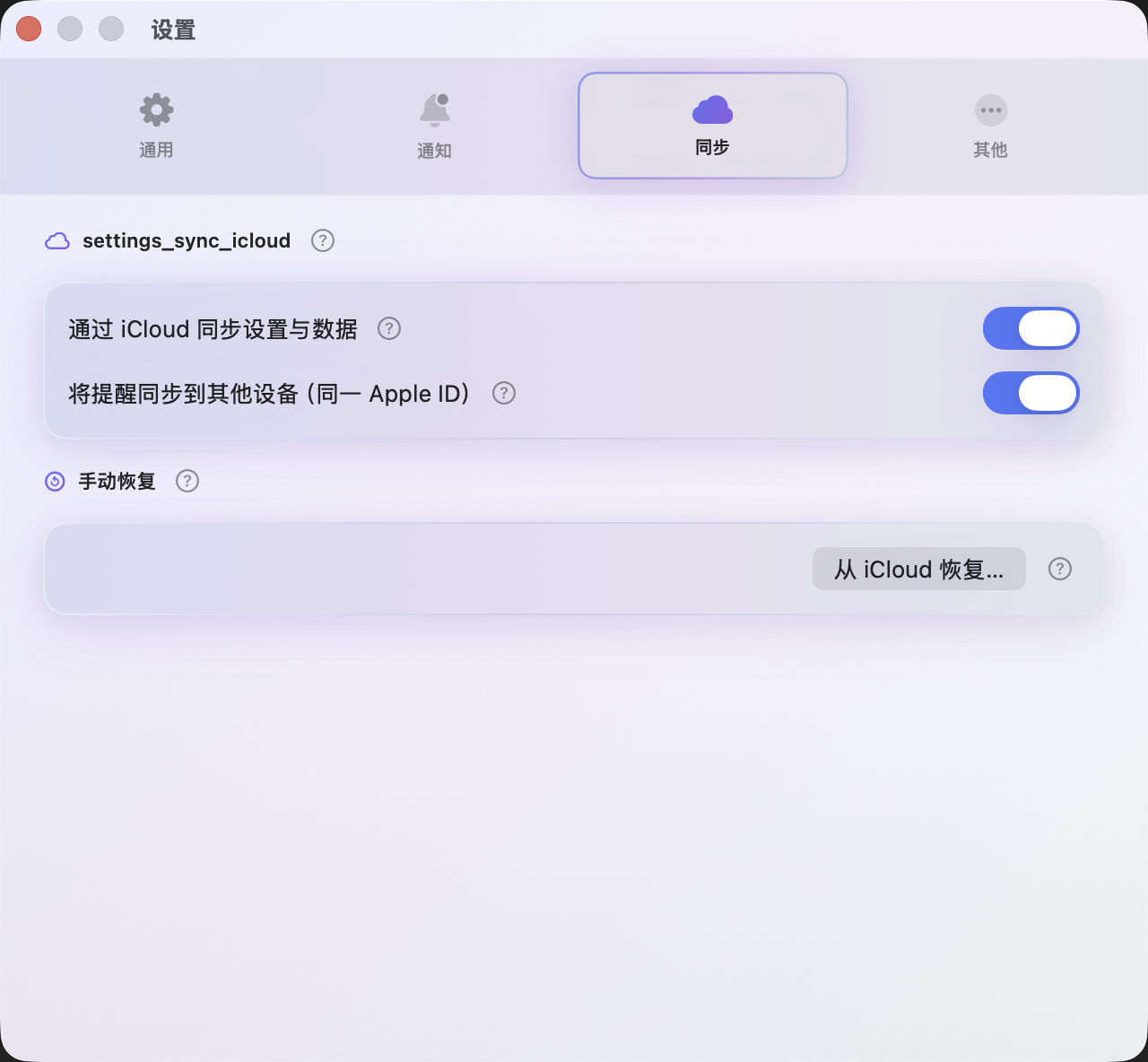Viewport: 1148px width, 1062px height.
Task: Show help for iCloud 同步设置与数据 option
Action: coord(389,328)
